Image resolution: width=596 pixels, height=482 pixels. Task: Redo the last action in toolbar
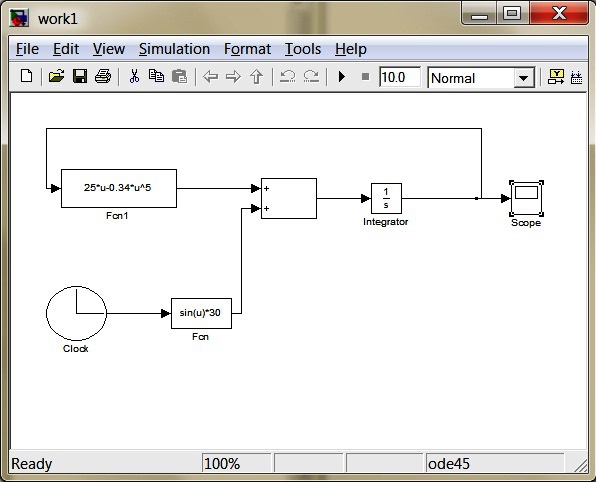(x=311, y=77)
